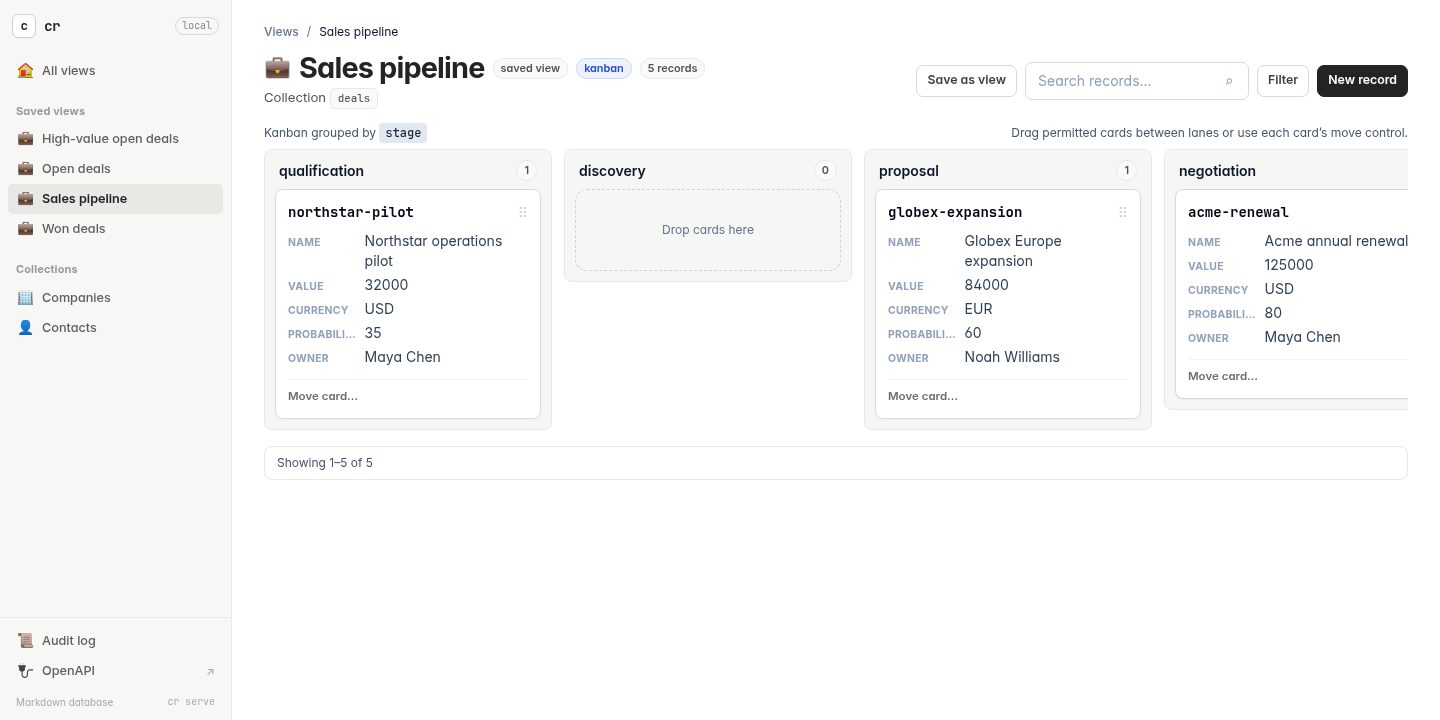The image size is (1440, 720).
Task: Open Move card menu on acme-renewal
Action: pyautogui.click(x=1223, y=376)
